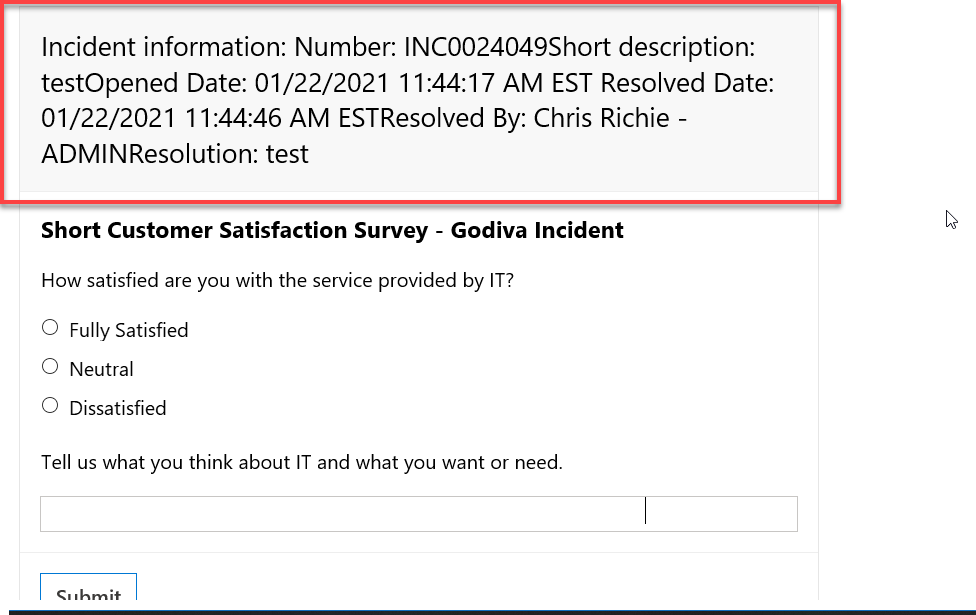
Task: Click the Incident information panel
Action: click(x=419, y=100)
